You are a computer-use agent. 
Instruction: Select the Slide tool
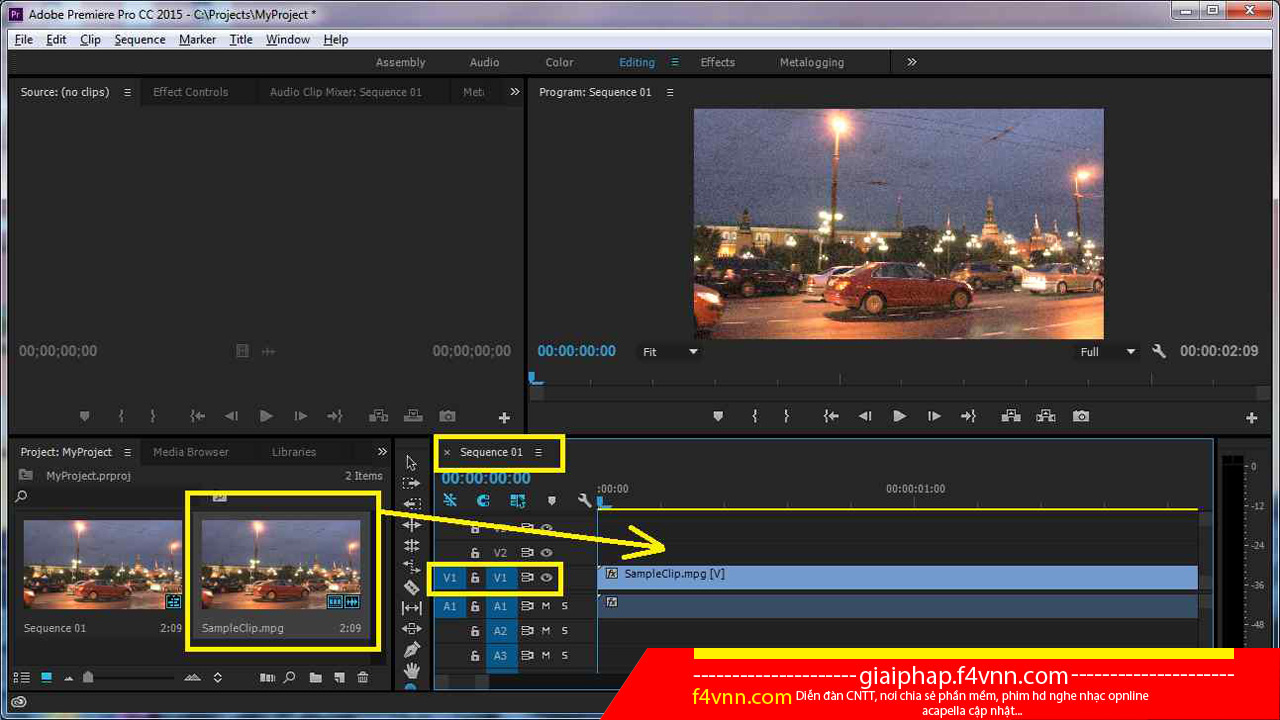coord(411,629)
